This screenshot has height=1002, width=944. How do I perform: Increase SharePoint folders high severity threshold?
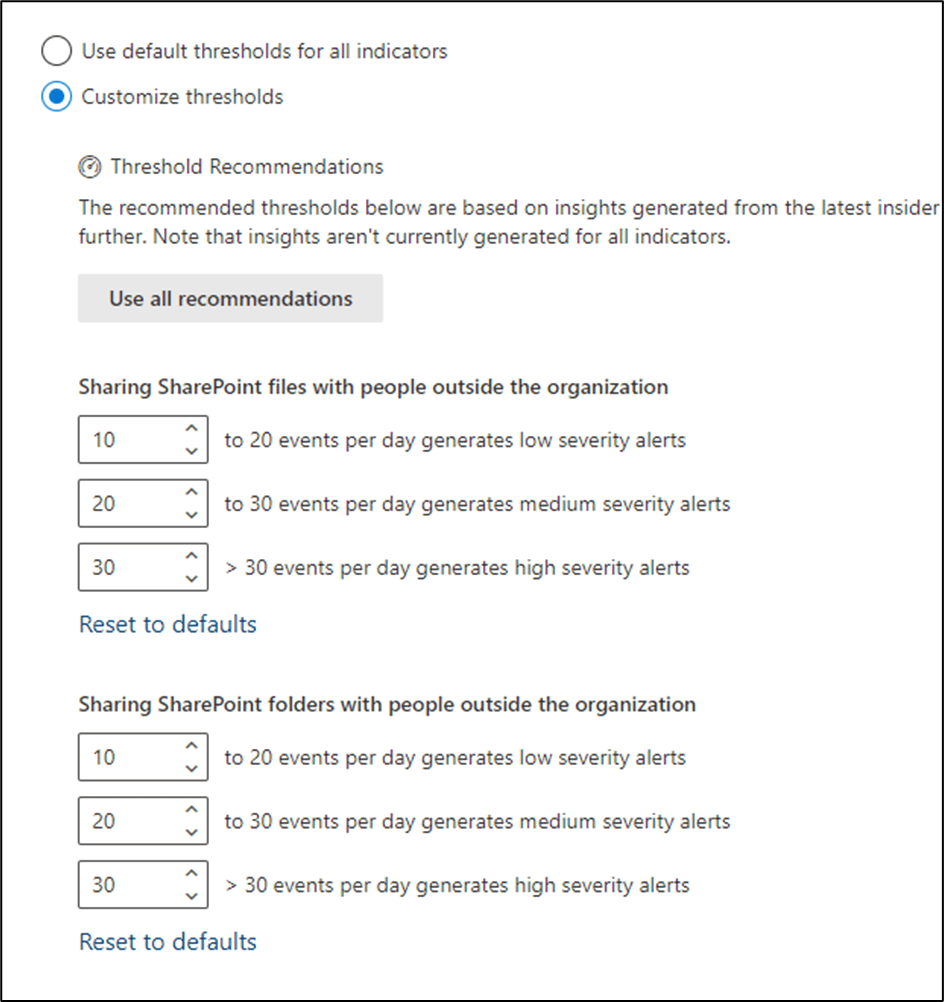click(192, 875)
